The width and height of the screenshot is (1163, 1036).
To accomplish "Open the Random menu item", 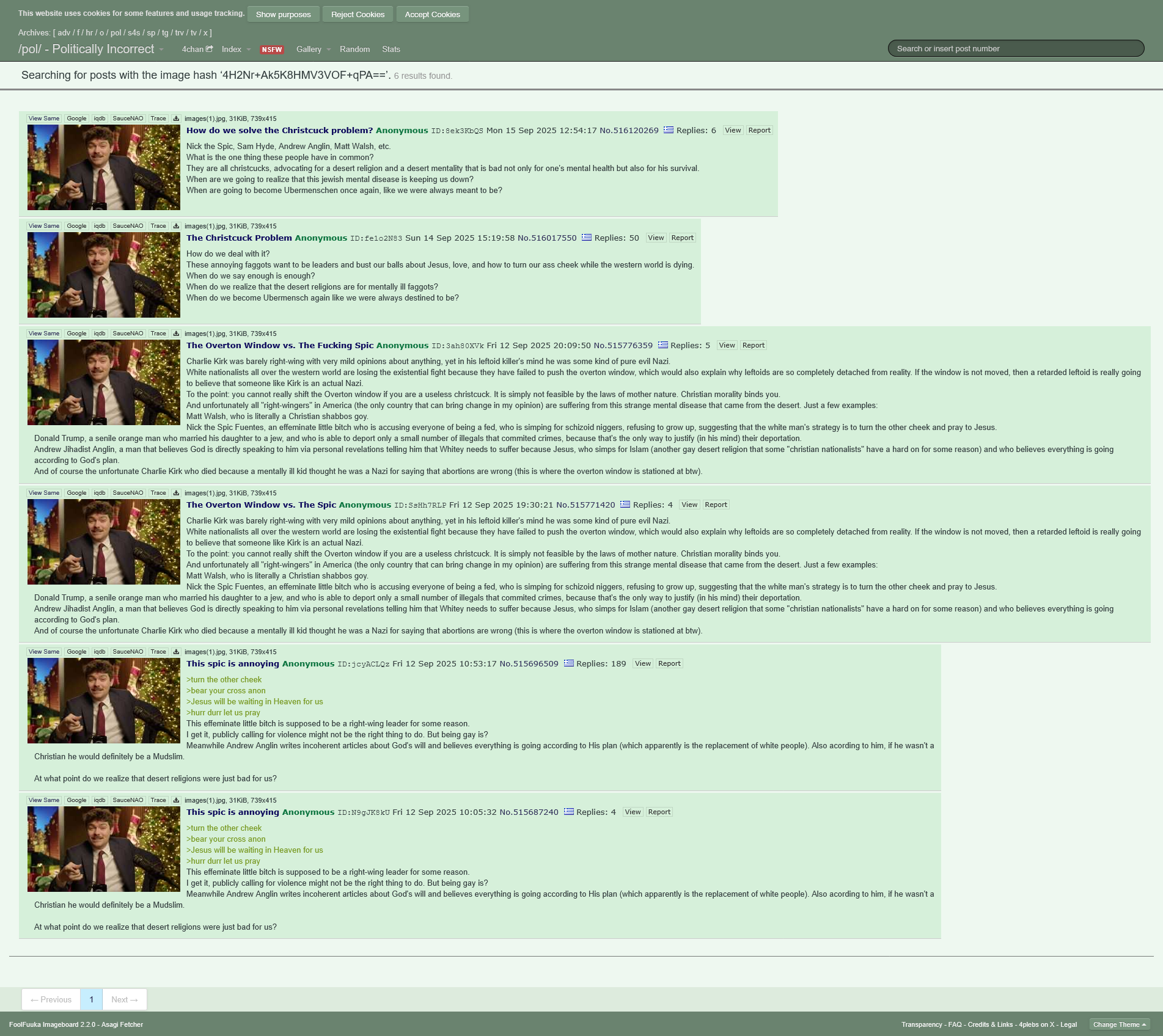I will tap(354, 49).
